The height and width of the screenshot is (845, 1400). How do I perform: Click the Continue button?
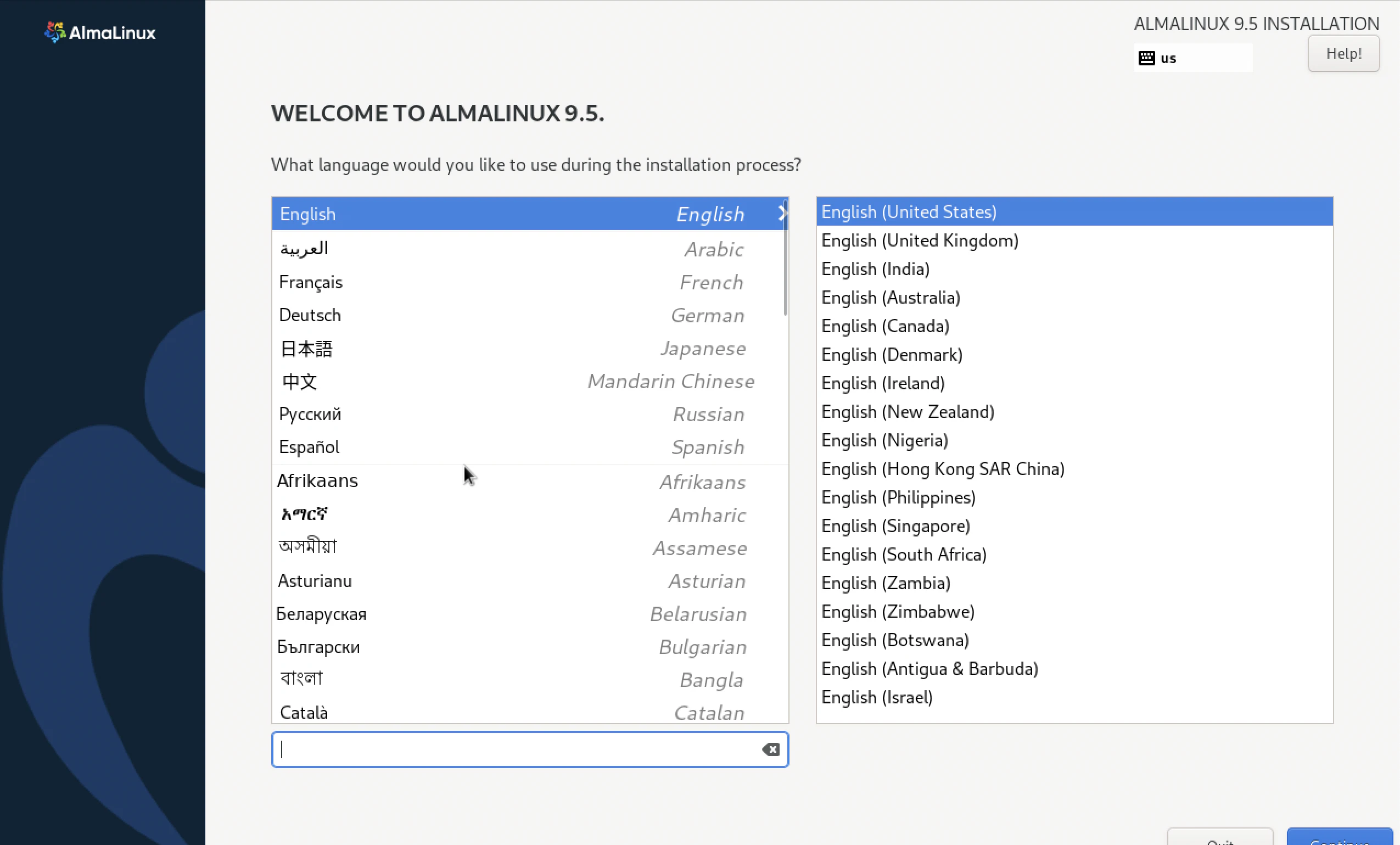tap(1339, 837)
